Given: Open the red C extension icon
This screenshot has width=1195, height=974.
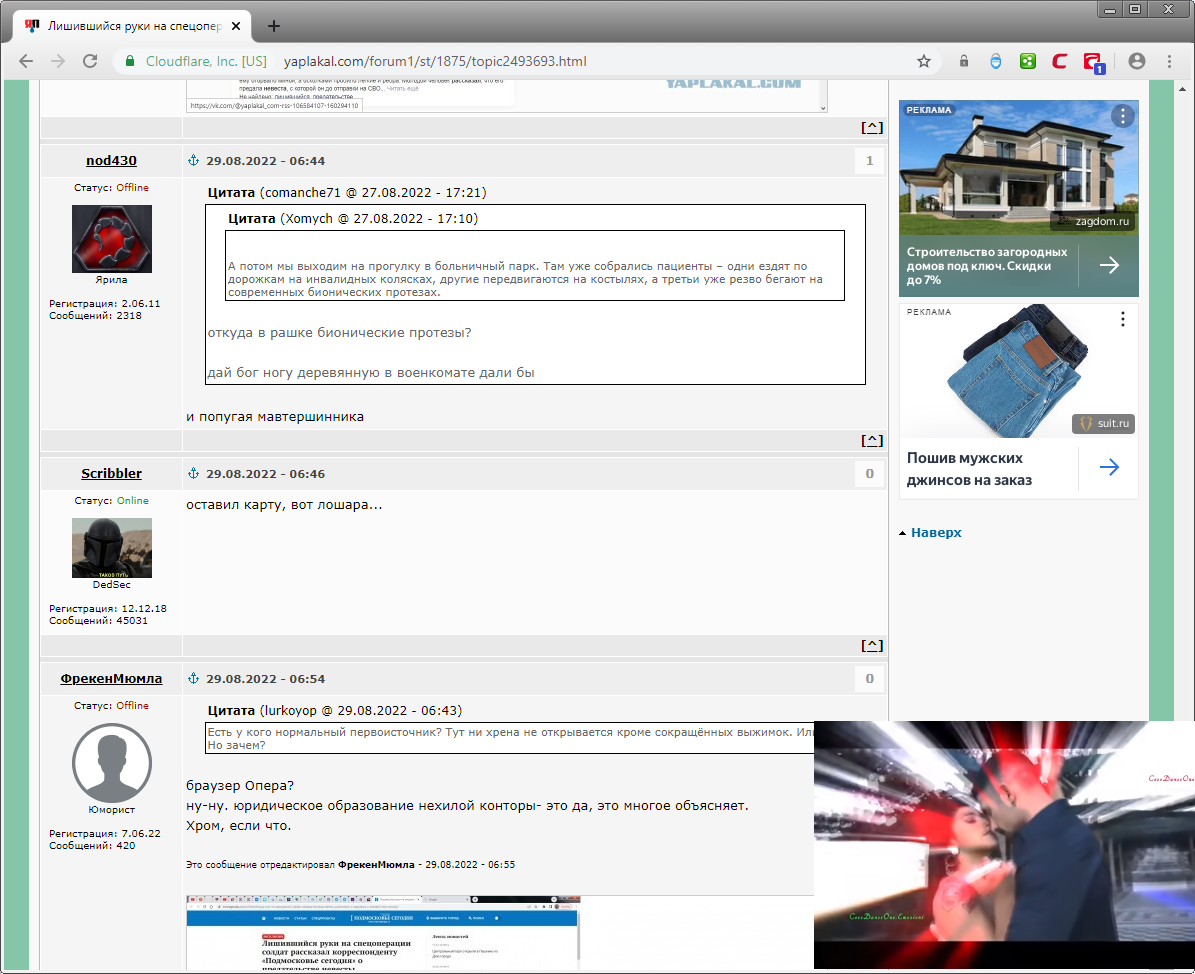Looking at the screenshot, I should (1059, 61).
